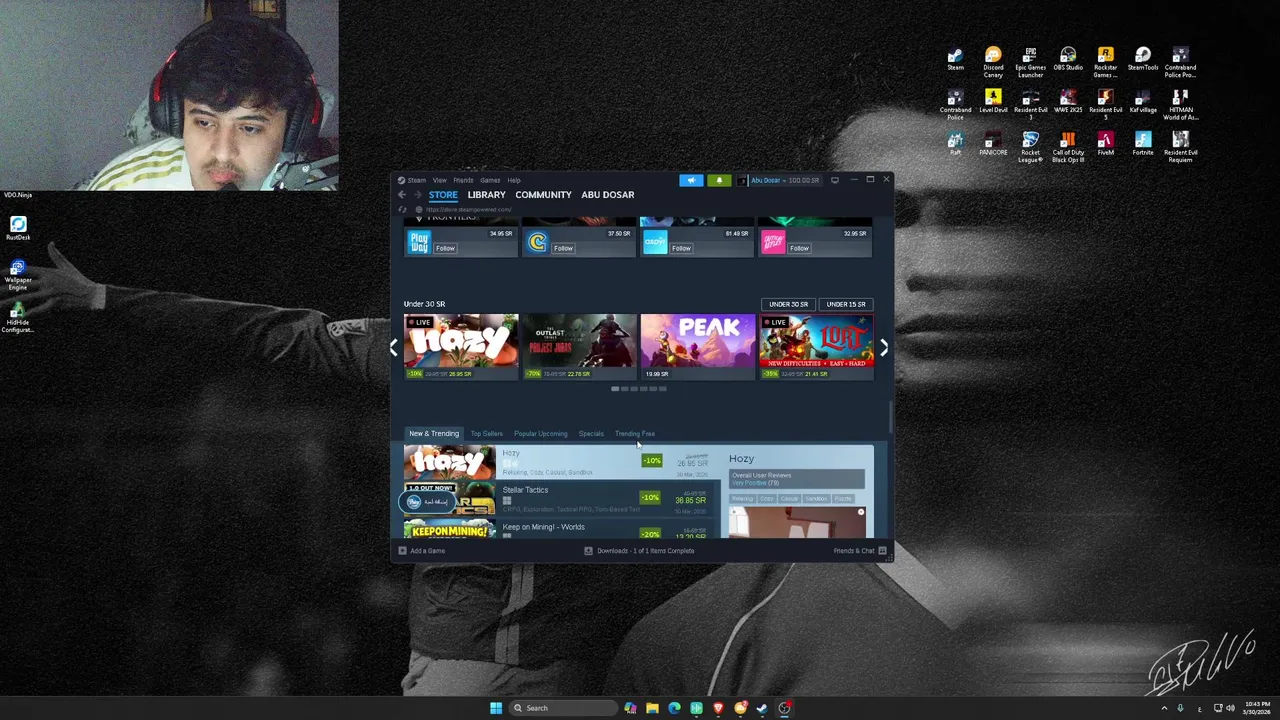Click the Sandbox tag for Hozy
Image resolution: width=1280 pixels, height=720 pixels.
(x=816, y=498)
